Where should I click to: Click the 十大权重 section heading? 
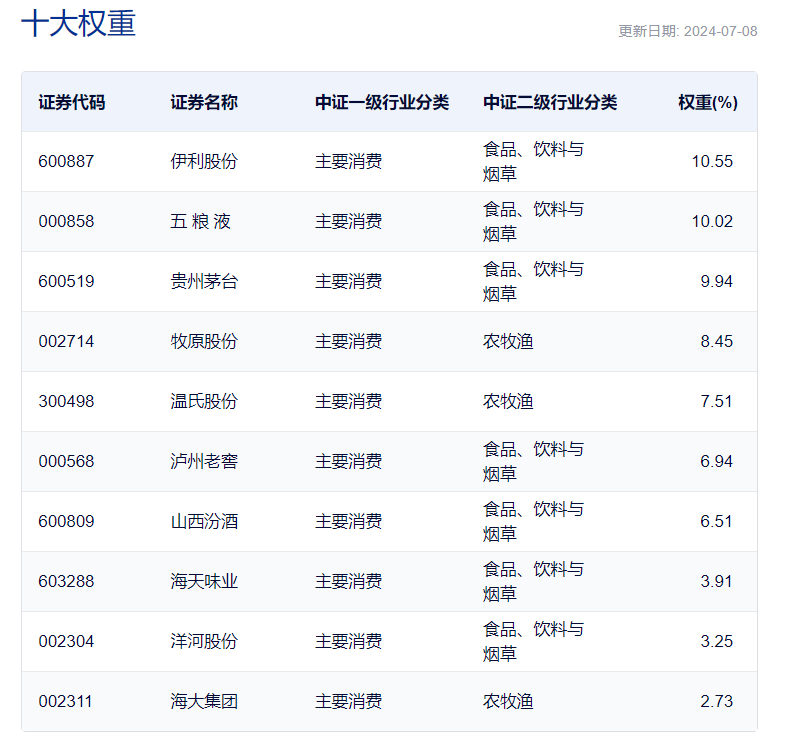point(78,24)
